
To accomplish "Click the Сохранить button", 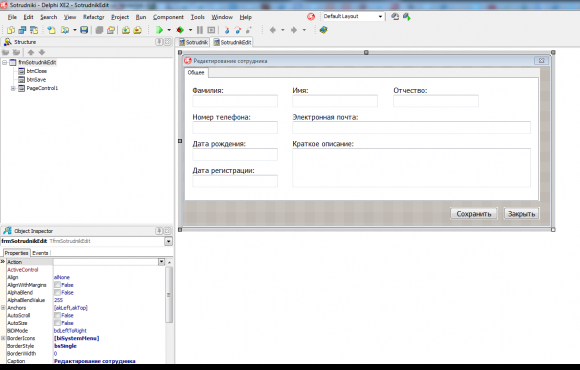I will click(x=474, y=214).
